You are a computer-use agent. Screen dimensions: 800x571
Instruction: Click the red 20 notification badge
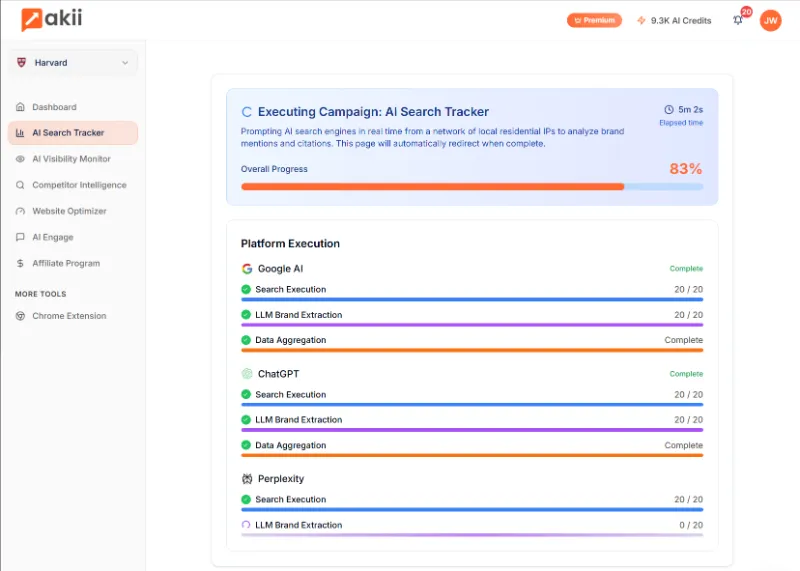pyautogui.click(x=746, y=12)
